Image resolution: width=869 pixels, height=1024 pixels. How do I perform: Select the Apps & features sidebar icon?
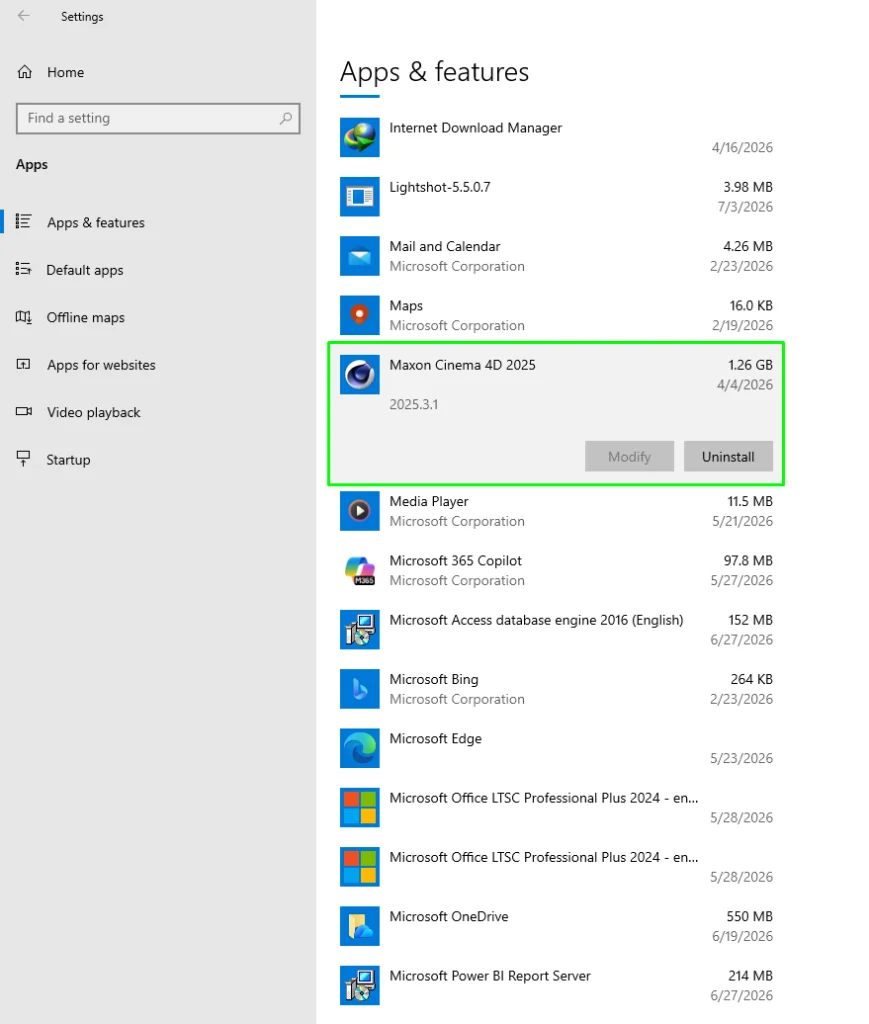point(24,221)
